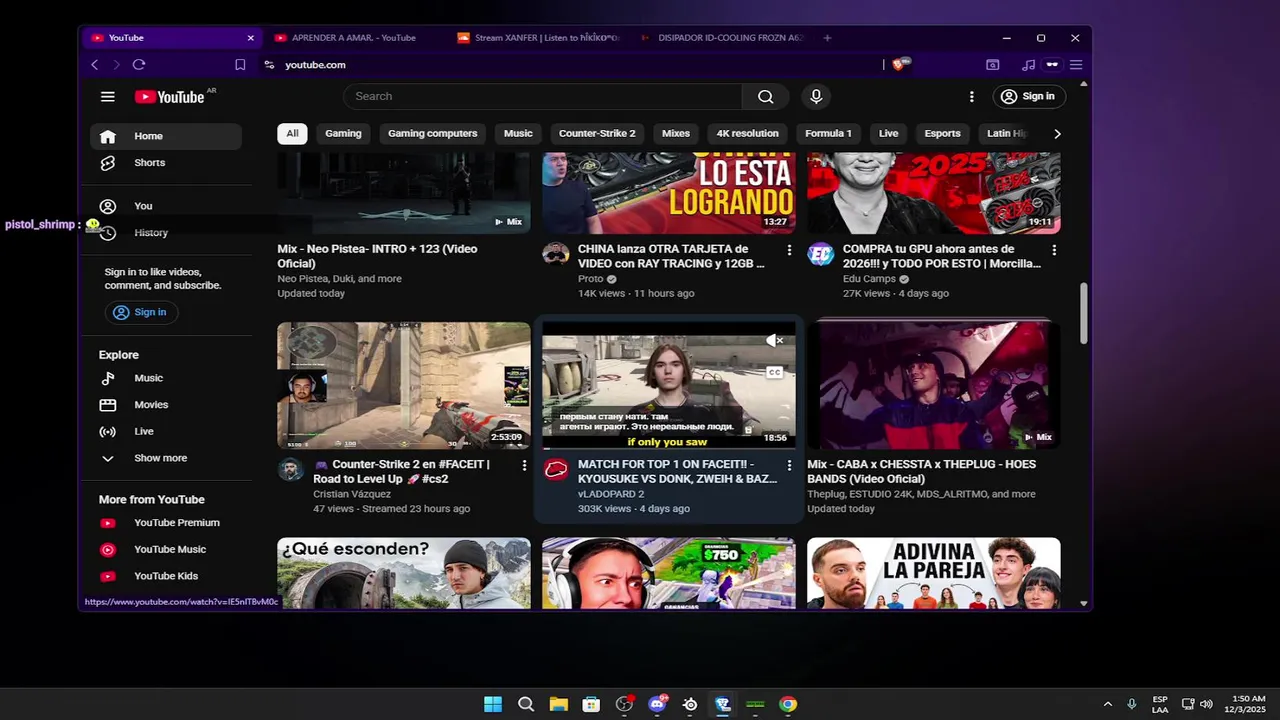Open YouTube Premium link
Screen dimensions: 1280x720
pos(166,522)
